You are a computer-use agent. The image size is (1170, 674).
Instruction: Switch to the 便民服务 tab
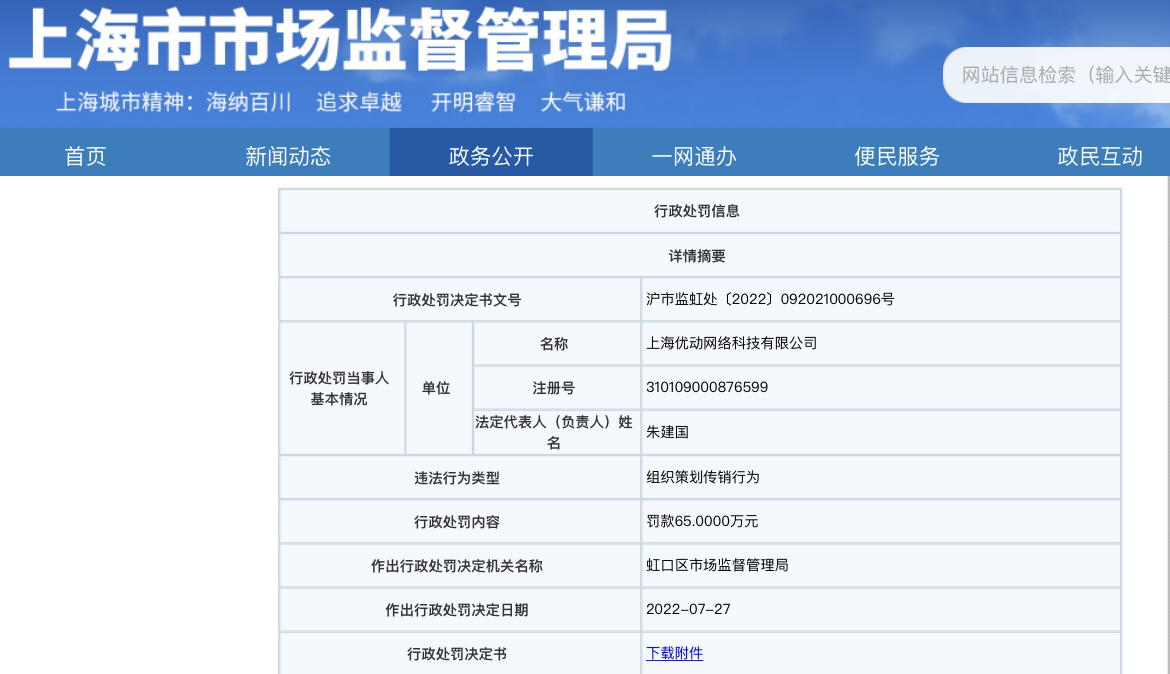[897, 156]
